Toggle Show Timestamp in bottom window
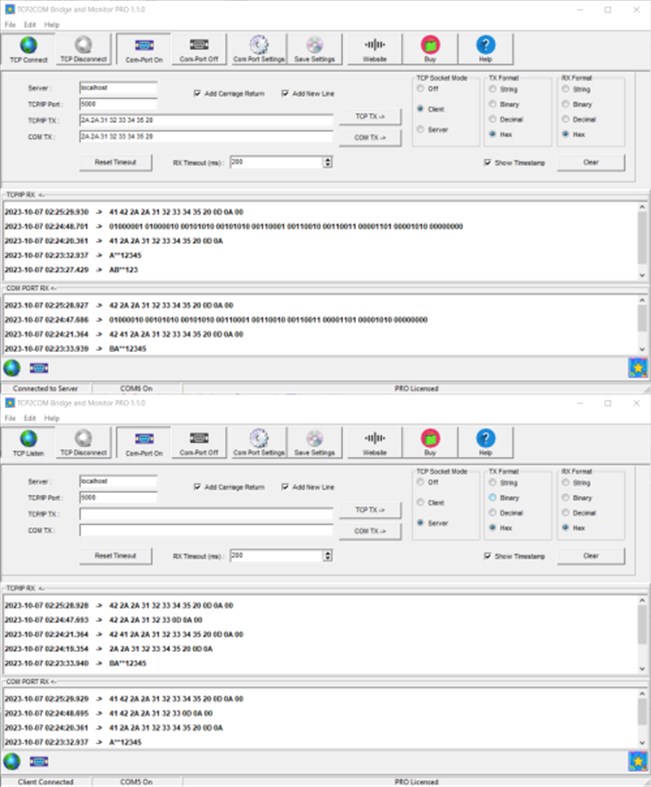651x787 pixels. point(487,556)
